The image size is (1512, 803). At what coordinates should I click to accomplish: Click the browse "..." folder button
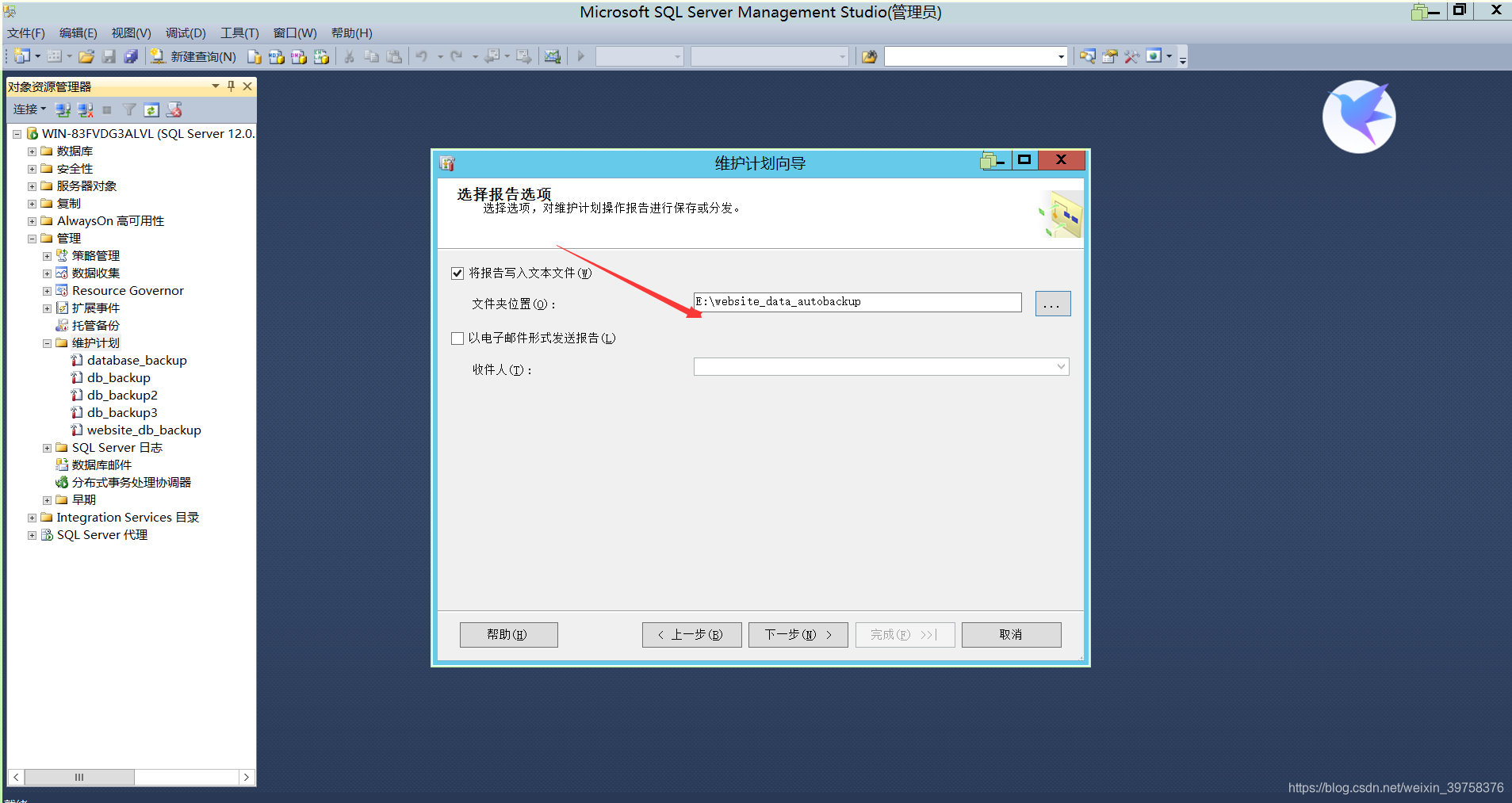click(1053, 304)
